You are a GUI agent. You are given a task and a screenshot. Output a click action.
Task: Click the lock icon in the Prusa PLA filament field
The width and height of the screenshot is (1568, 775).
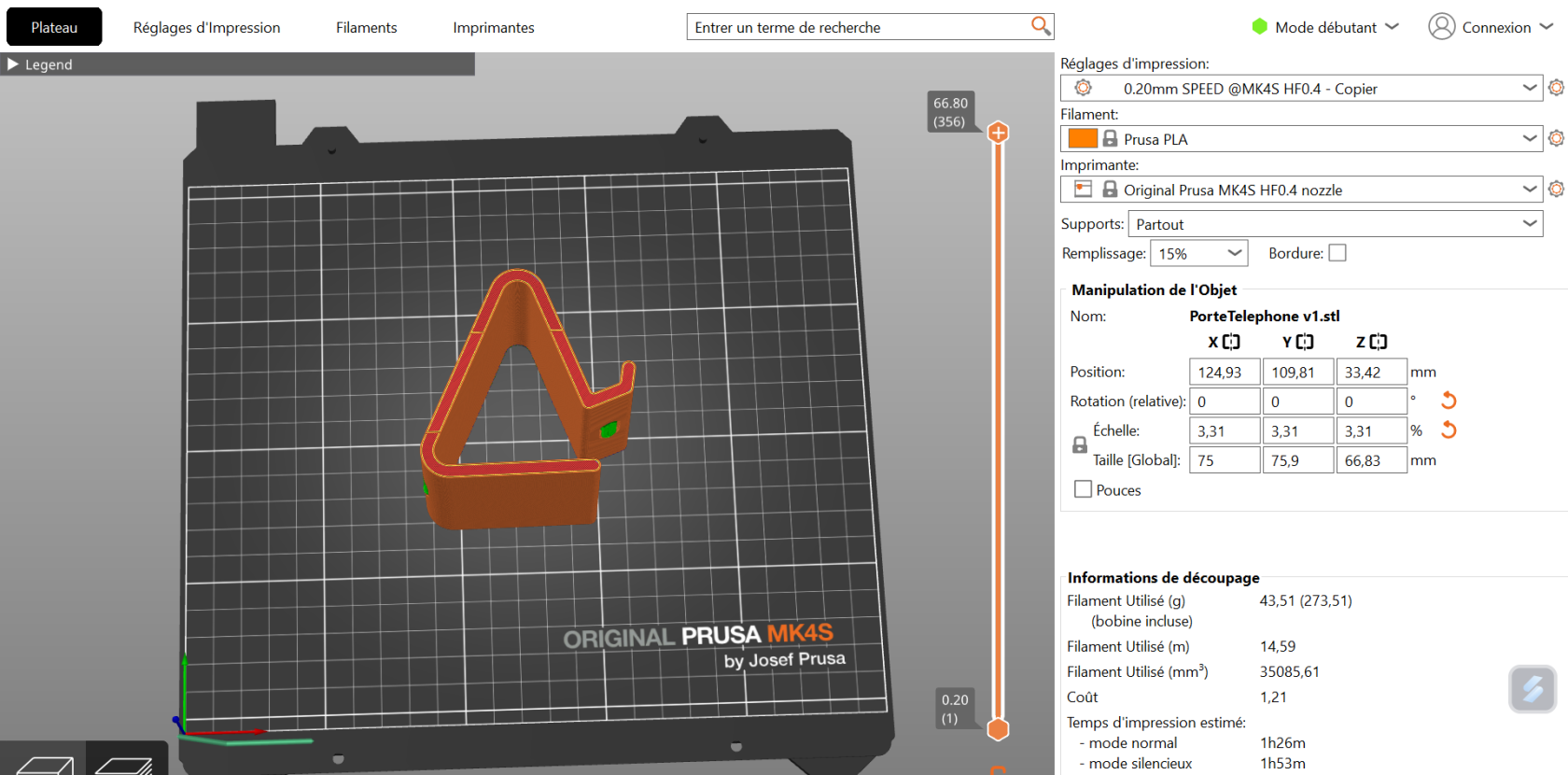[1110, 138]
